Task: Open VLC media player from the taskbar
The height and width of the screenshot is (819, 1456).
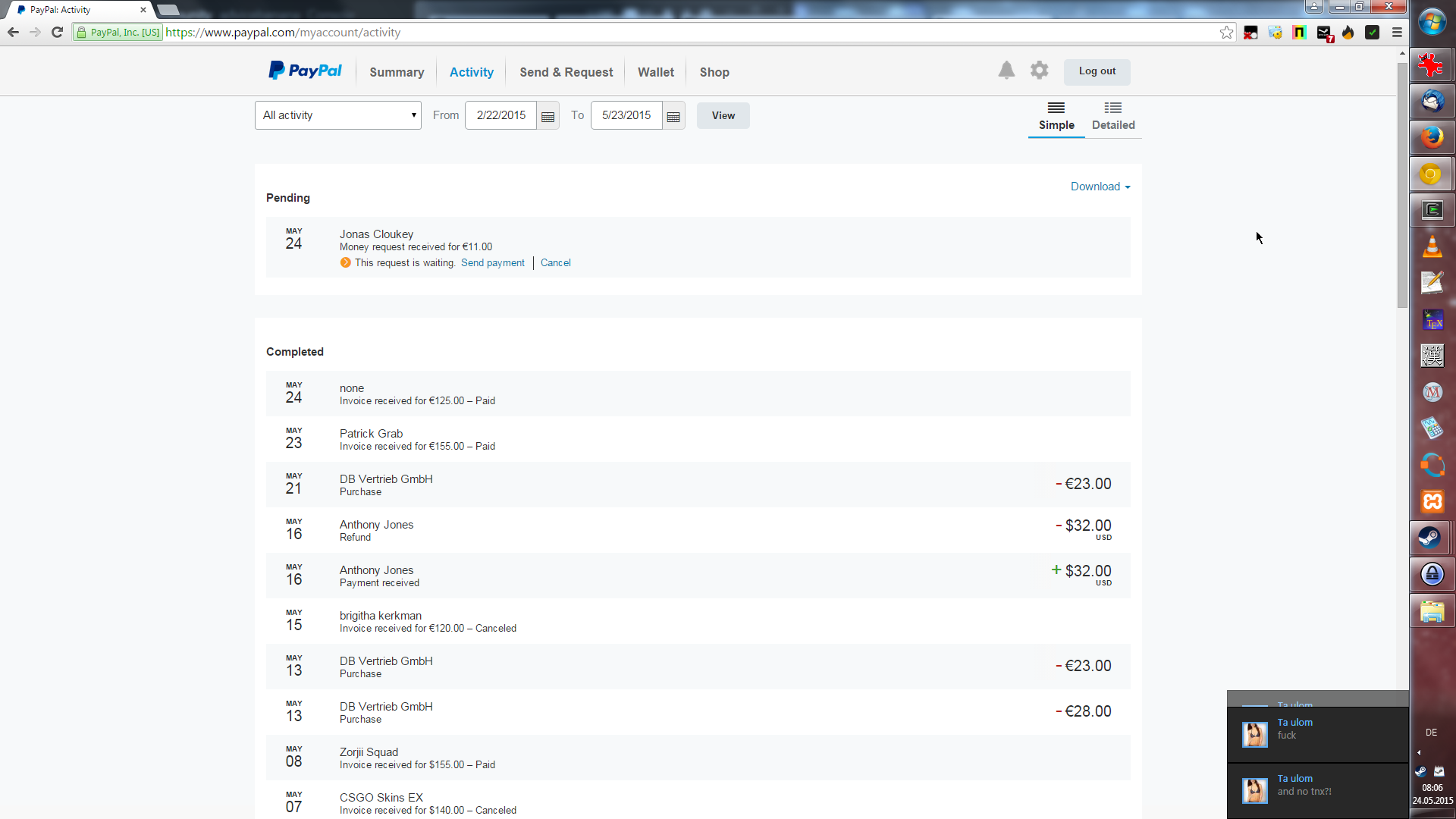Action: (x=1431, y=246)
